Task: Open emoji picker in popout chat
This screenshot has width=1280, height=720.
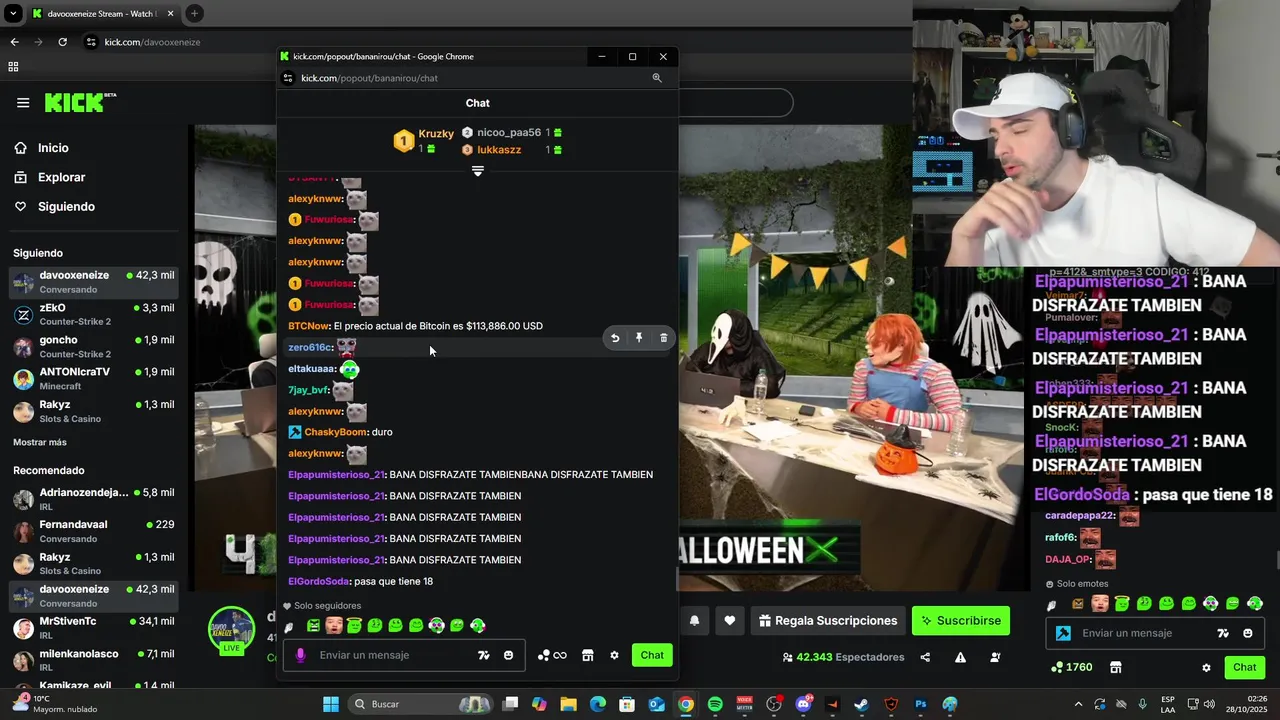Action: click(508, 655)
